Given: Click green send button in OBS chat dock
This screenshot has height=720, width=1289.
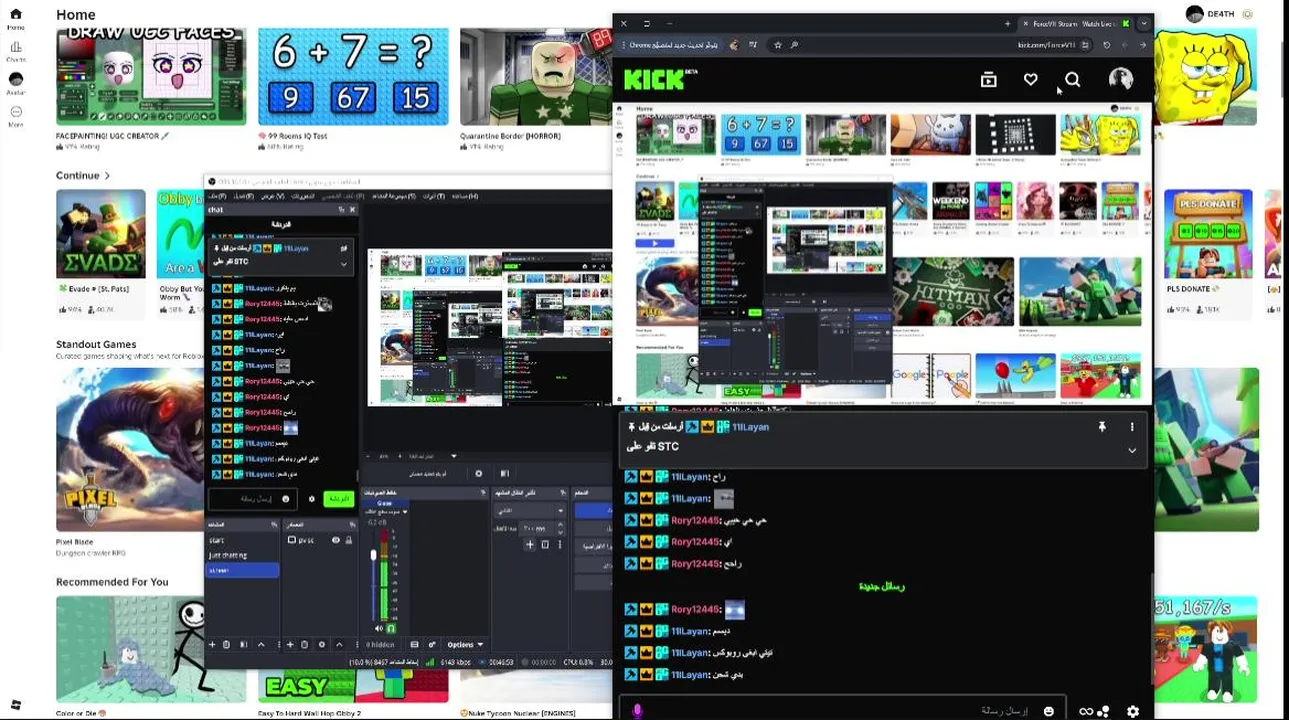Looking at the screenshot, I should 339,499.
